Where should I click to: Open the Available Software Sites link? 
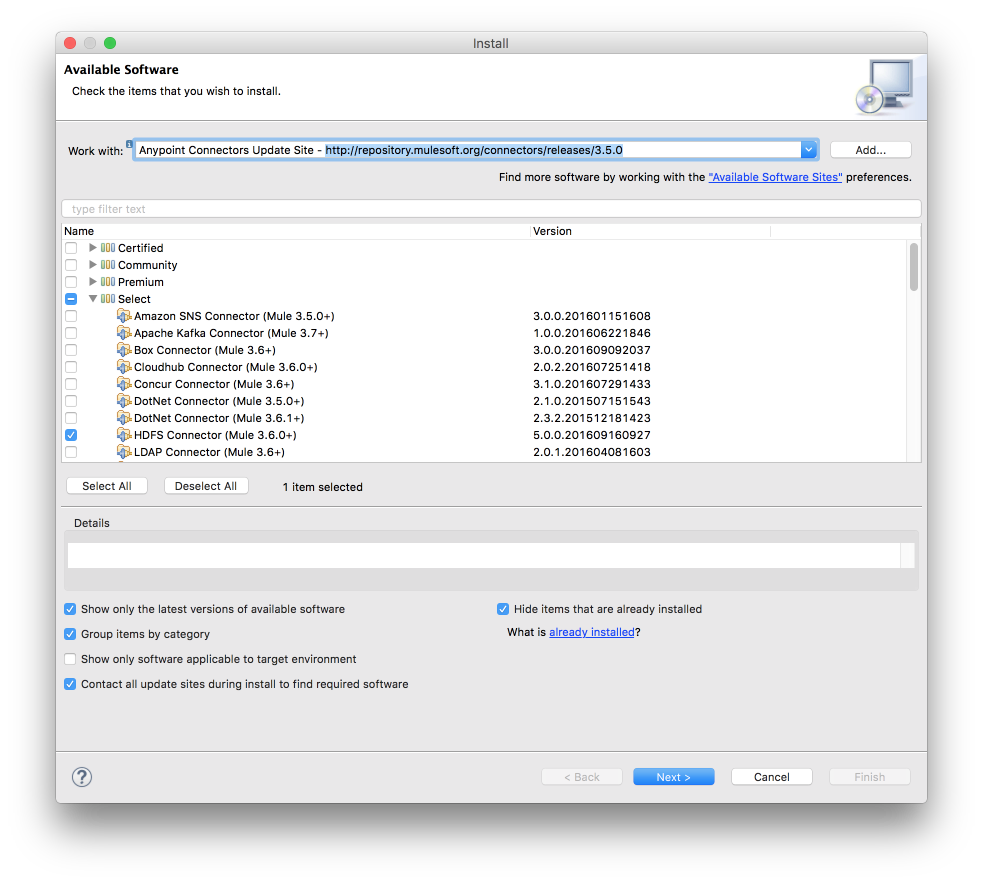pyautogui.click(x=775, y=177)
